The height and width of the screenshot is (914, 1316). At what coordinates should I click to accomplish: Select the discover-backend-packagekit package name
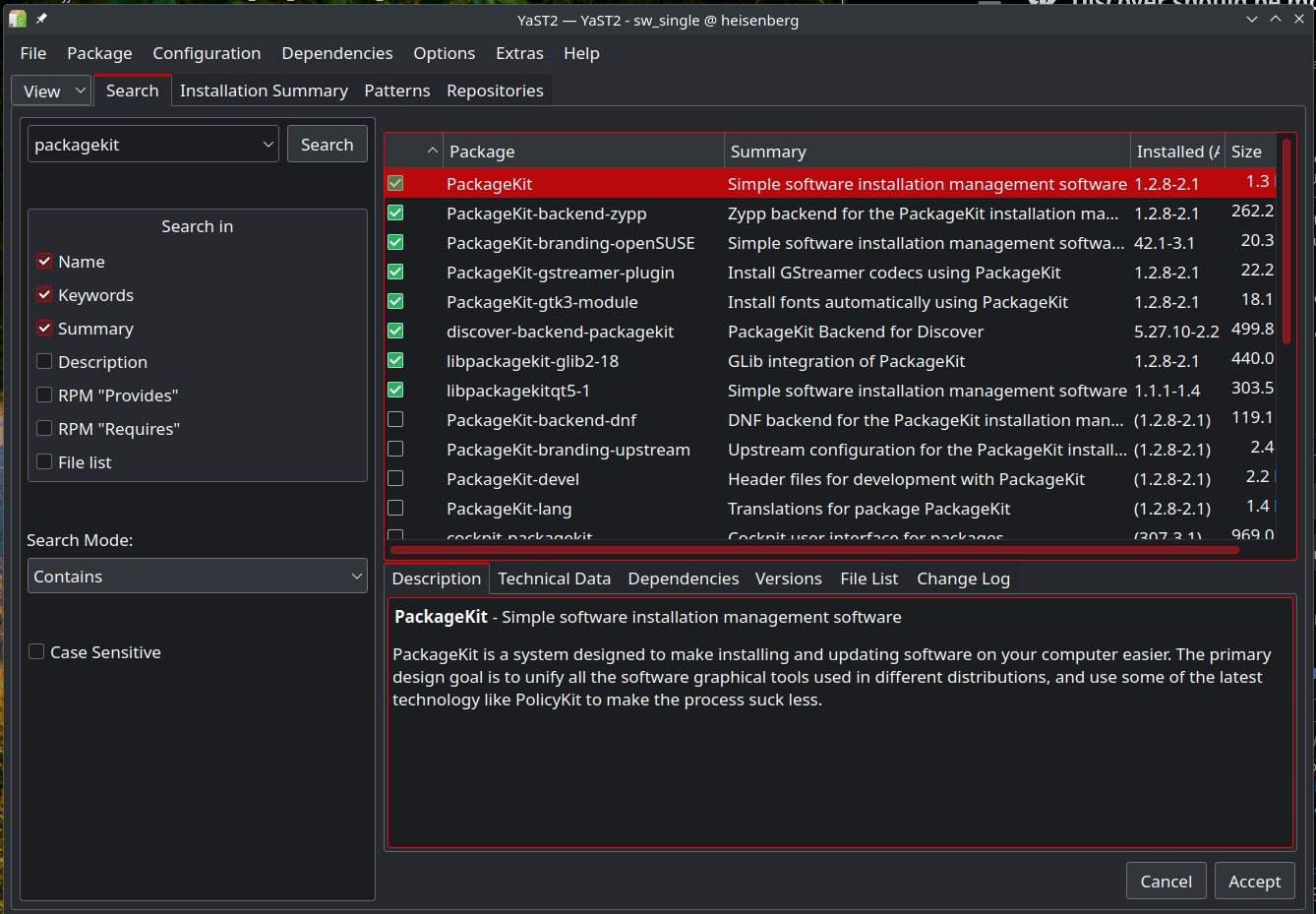coord(560,332)
